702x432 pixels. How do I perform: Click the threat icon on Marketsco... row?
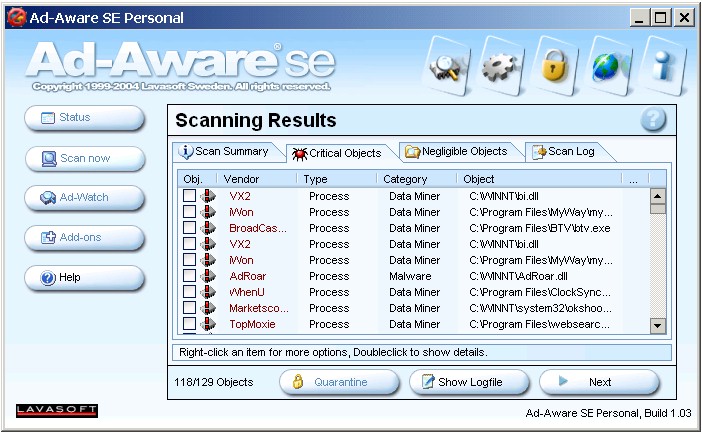pyautogui.click(x=208, y=308)
